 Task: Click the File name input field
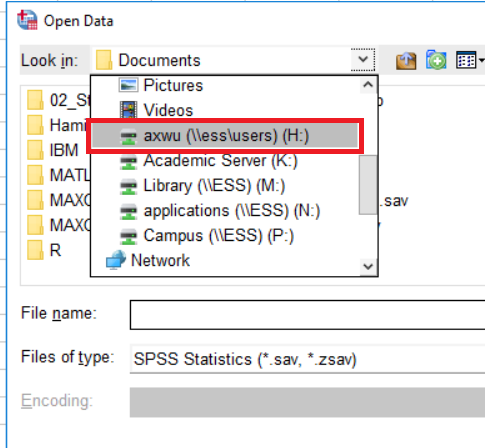pyautogui.click(x=307, y=315)
